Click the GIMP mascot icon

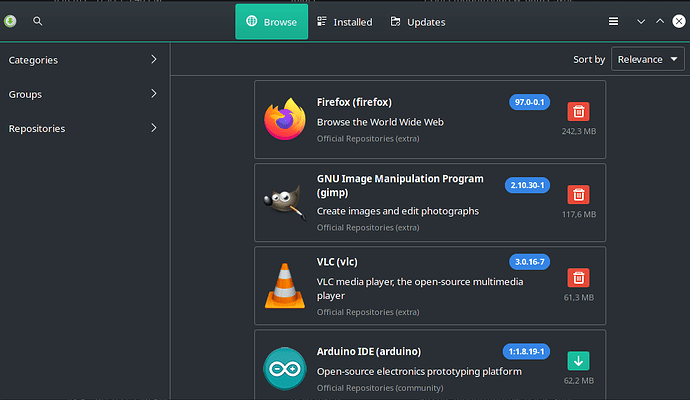tap(285, 202)
